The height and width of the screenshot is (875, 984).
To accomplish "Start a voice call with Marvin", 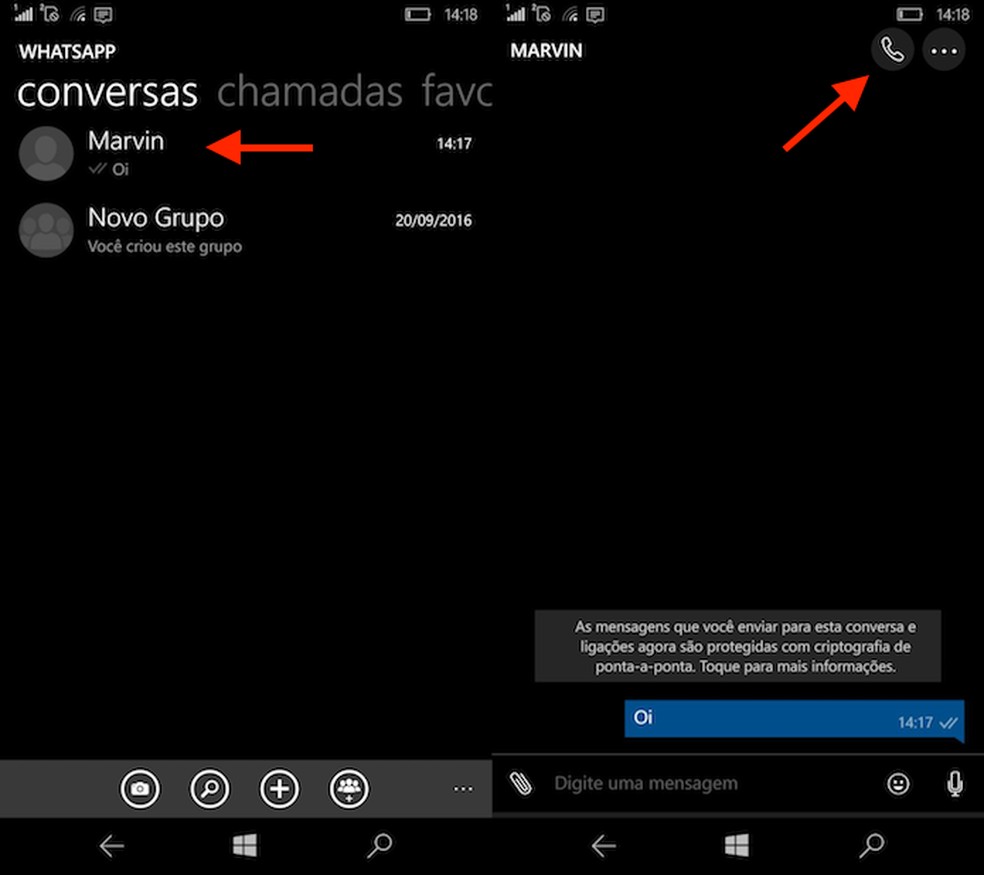I will click(x=892, y=49).
